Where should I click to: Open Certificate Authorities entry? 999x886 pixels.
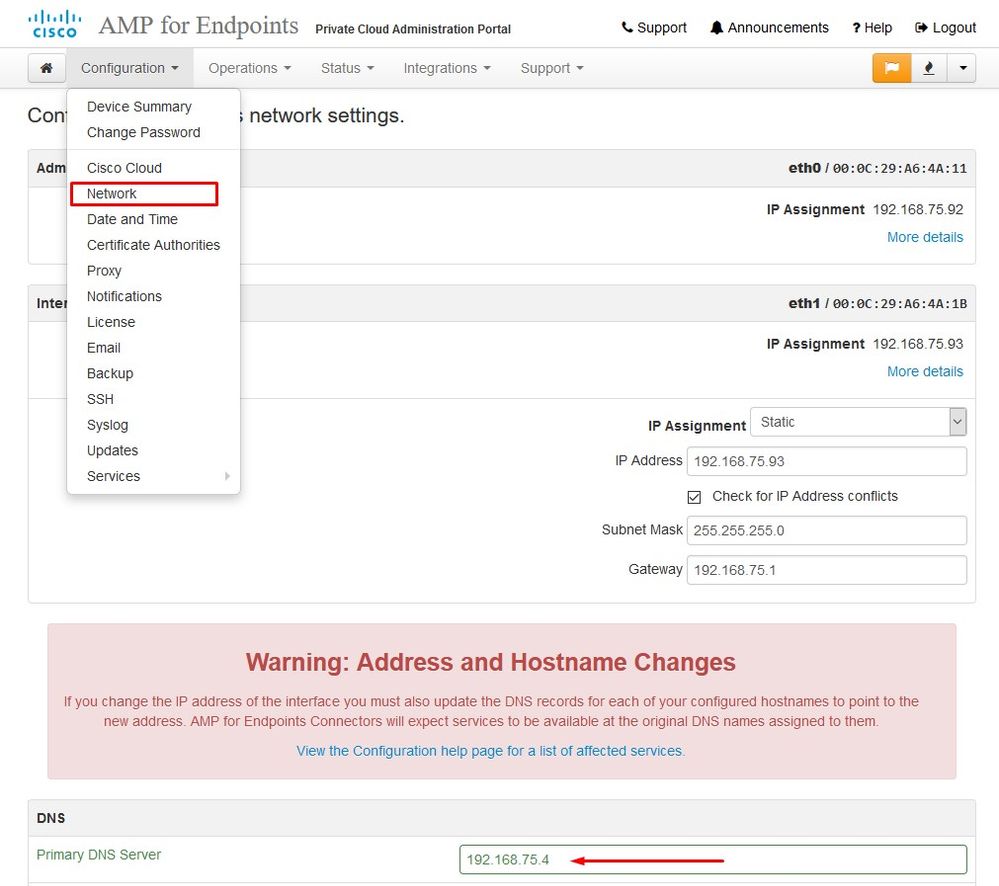pyautogui.click(x=154, y=245)
